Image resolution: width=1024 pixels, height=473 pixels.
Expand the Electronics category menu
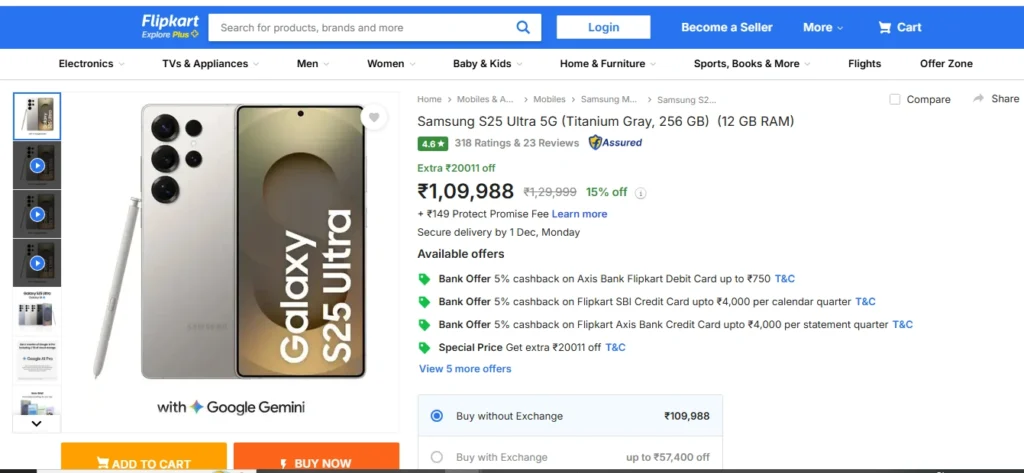tap(91, 64)
